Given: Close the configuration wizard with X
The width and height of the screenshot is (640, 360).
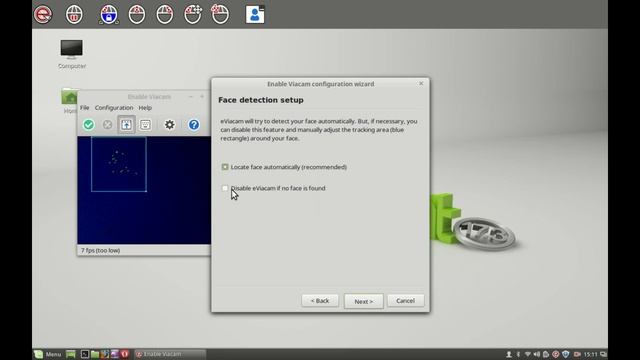Looking at the screenshot, I should coord(421,84).
